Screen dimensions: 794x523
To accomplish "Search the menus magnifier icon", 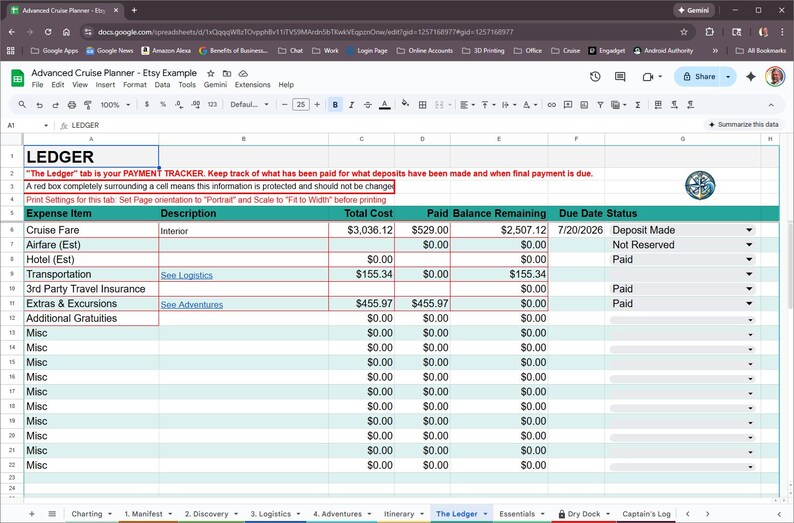I will [x=22, y=104].
